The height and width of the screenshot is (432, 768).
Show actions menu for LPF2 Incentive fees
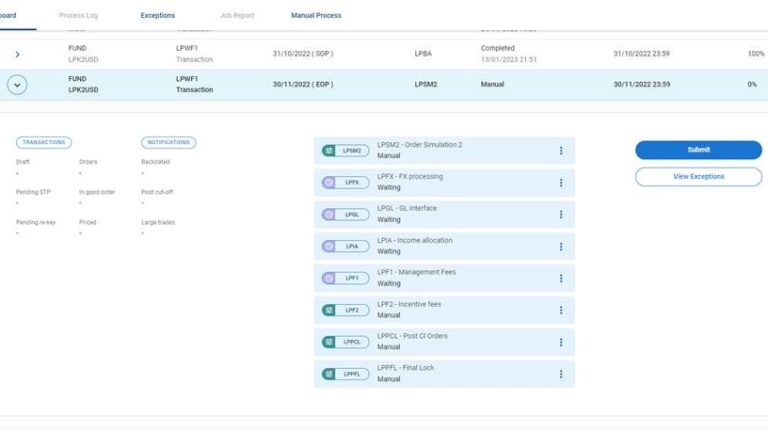click(x=561, y=310)
